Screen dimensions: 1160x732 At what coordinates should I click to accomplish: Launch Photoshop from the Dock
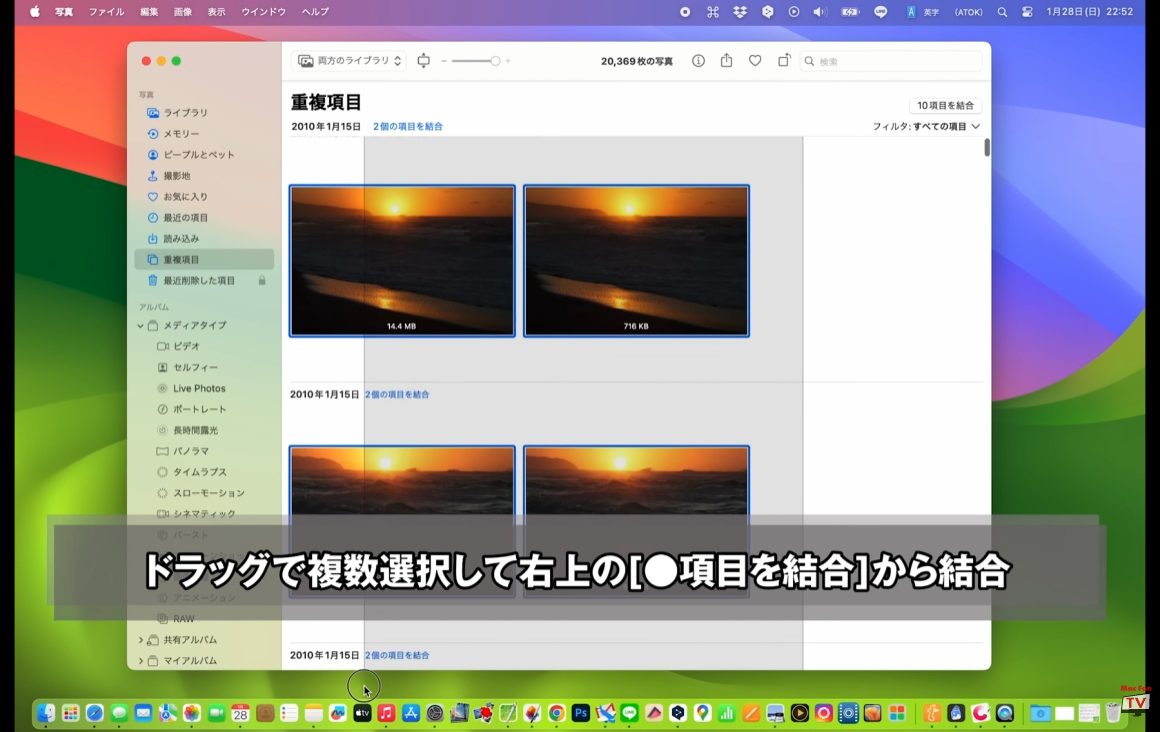[581, 713]
